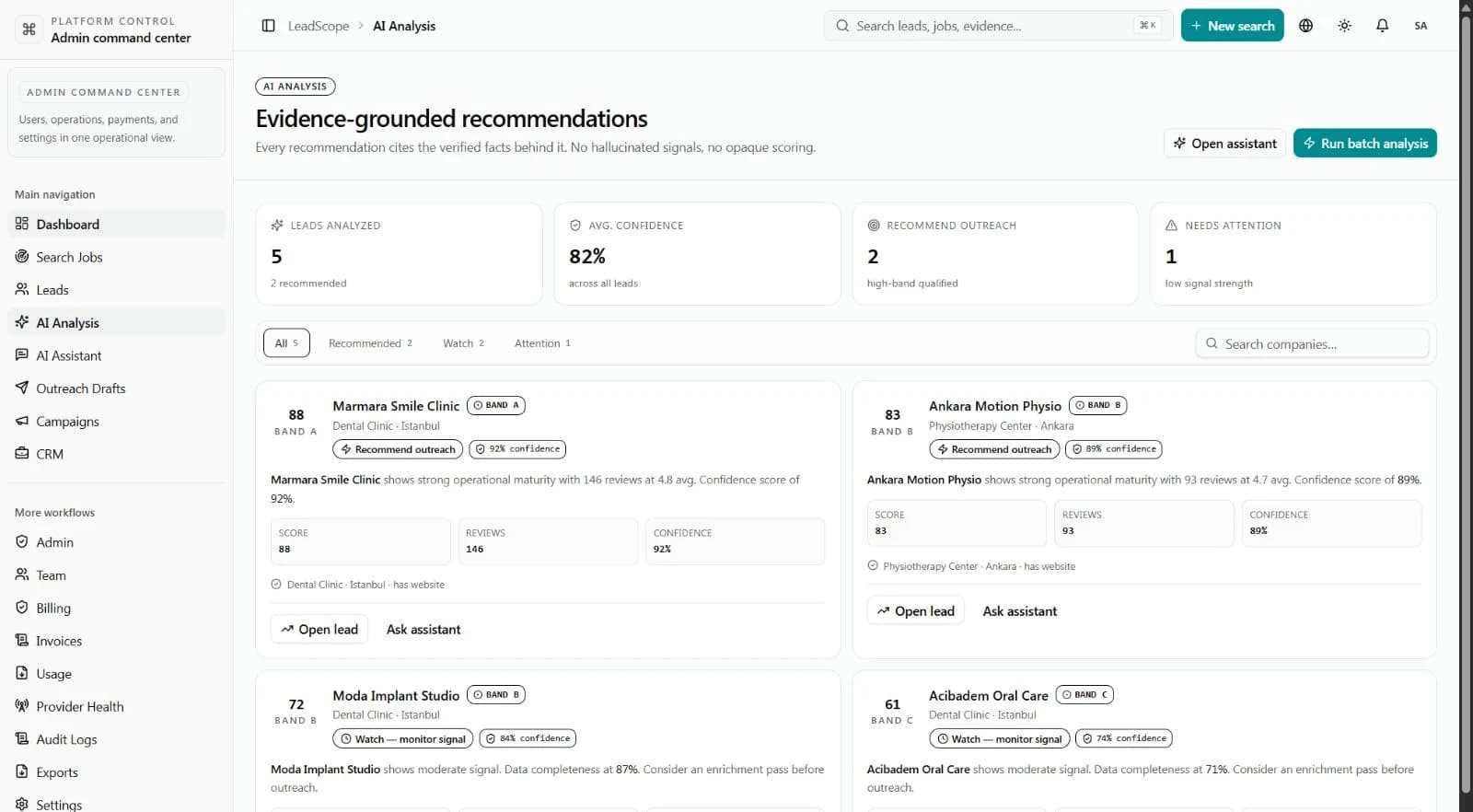Toggle the sidebar panel icon

pyautogui.click(x=268, y=26)
